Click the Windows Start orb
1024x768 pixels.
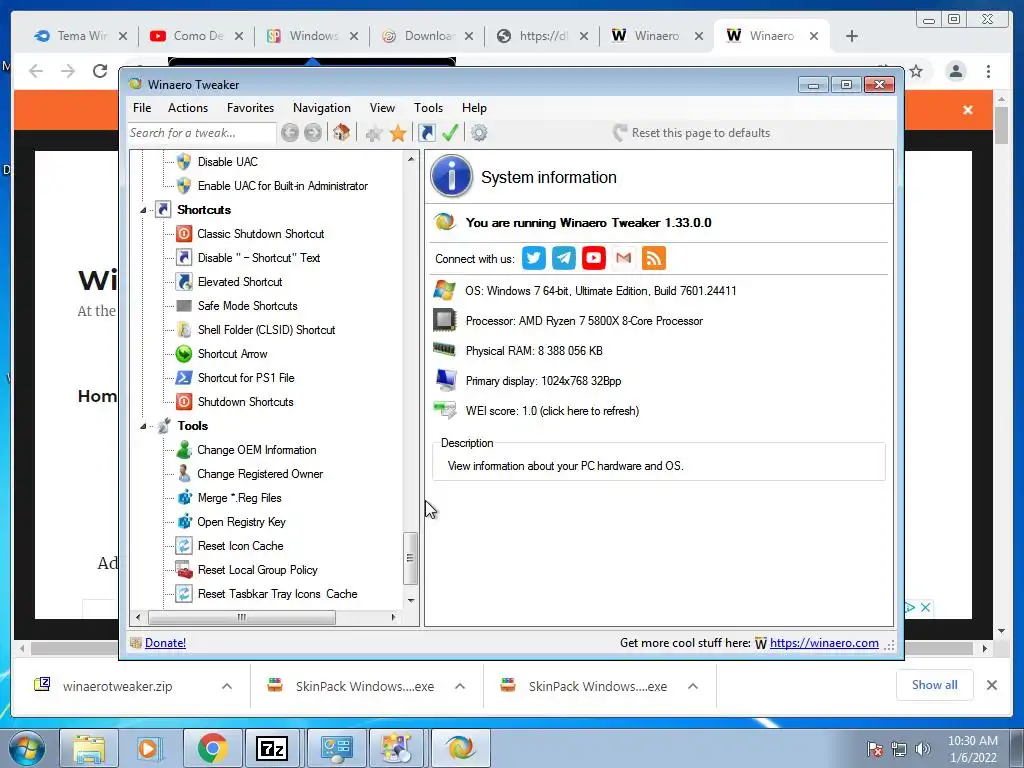[x=27, y=748]
